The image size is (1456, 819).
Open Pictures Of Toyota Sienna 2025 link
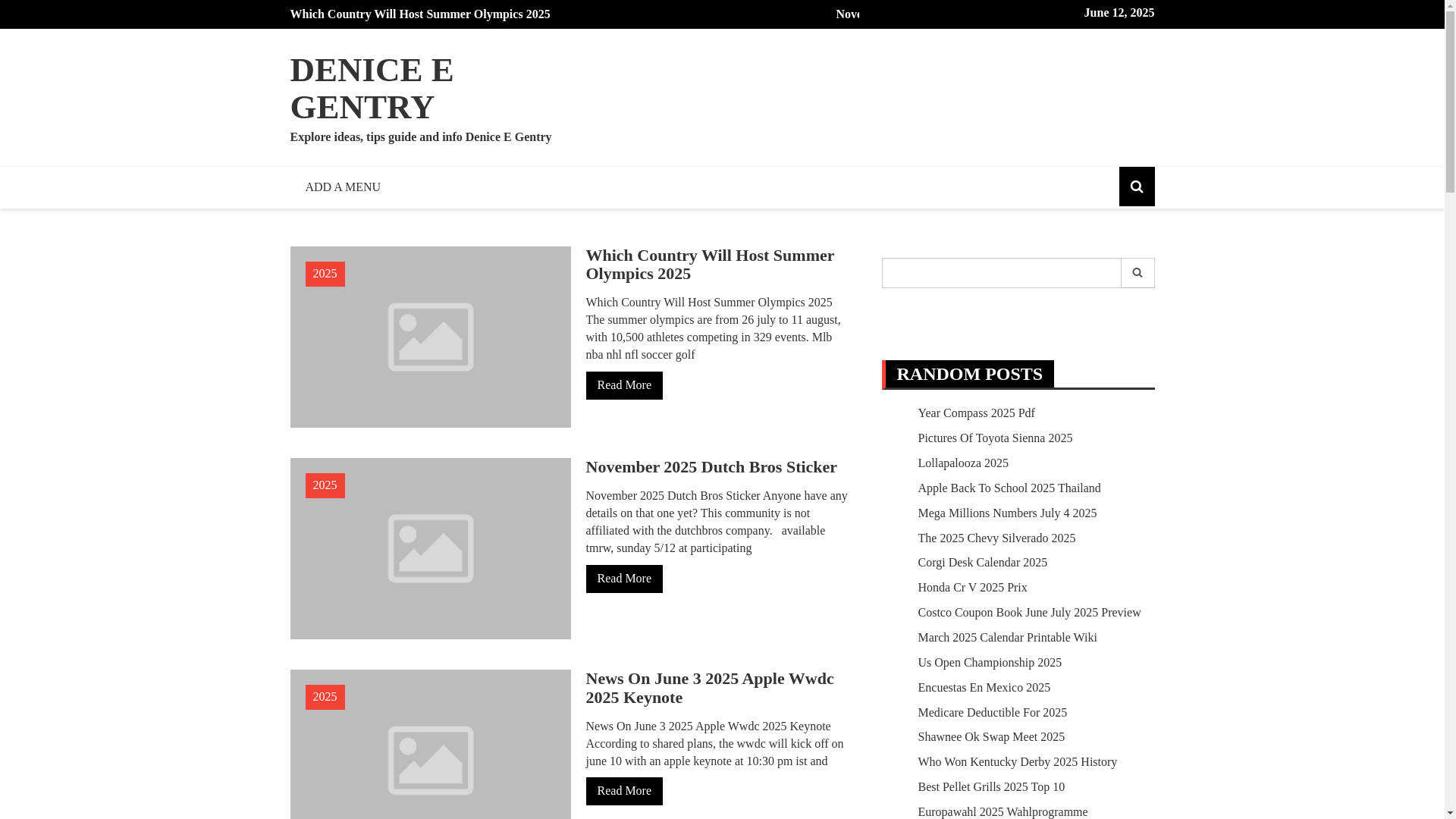click(x=995, y=438)
